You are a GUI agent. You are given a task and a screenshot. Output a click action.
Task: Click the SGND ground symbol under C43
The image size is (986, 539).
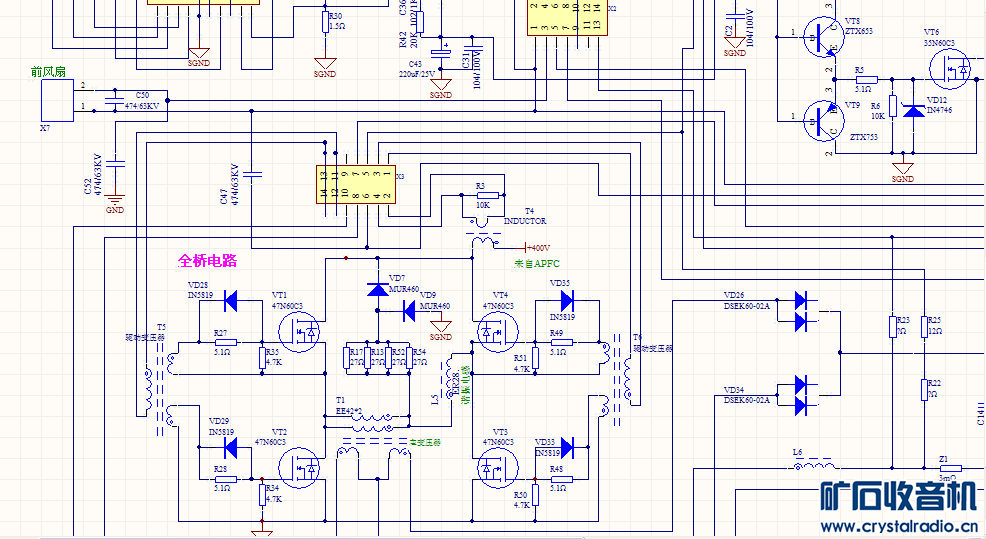(441, 88)
